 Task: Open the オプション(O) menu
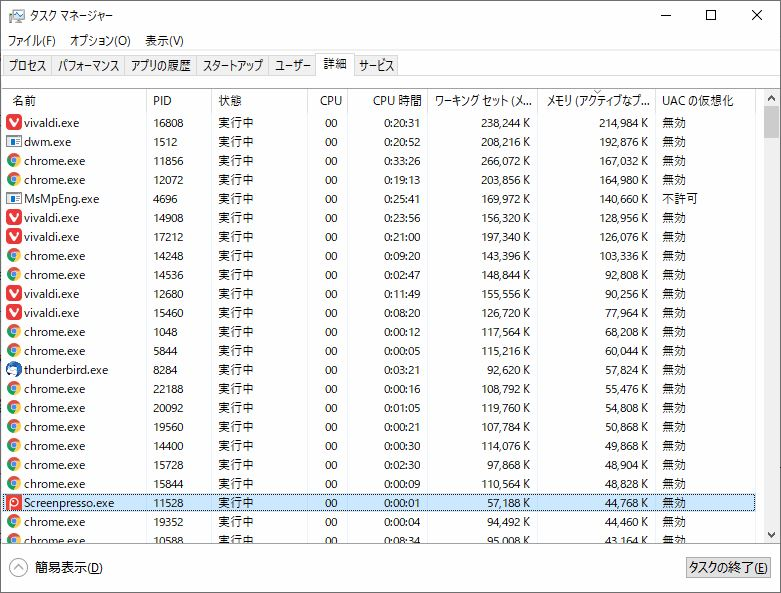(x=100, y=41)
